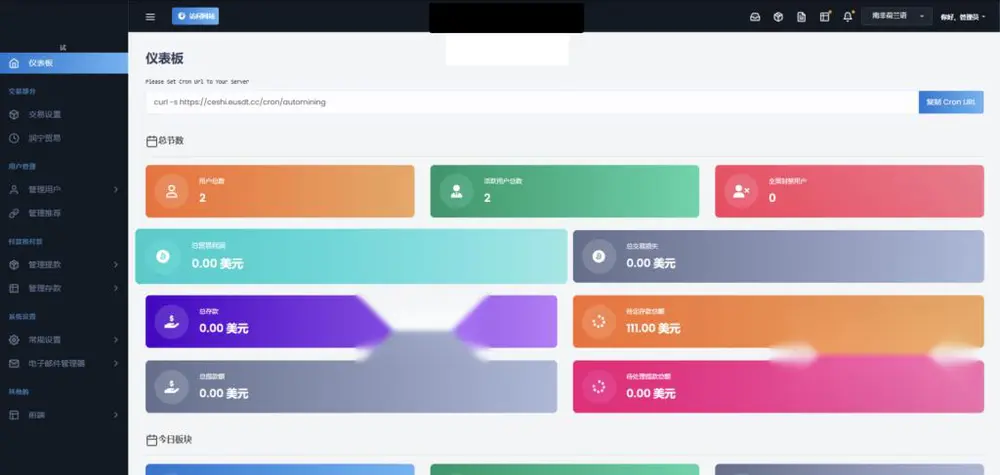Open the 你好, 管理员 account dropdown
Image resolution: width=1000 pixels, height=475 pixels.
(963, 17)
